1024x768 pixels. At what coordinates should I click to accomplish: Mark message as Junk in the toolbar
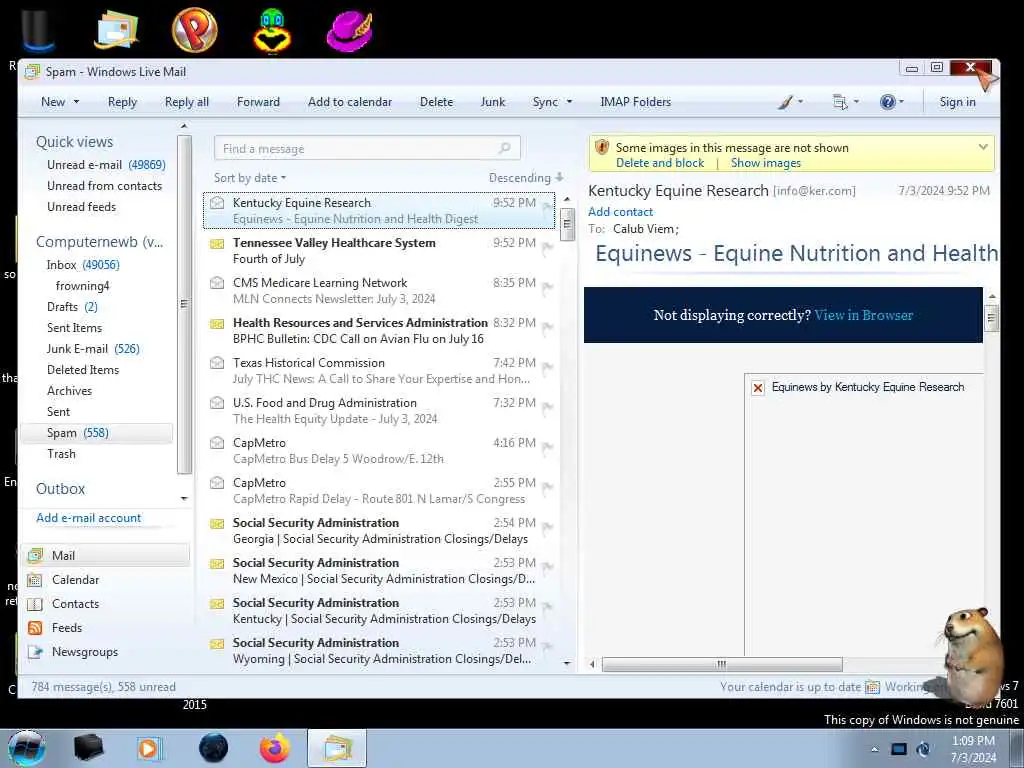tap(492, 102)
